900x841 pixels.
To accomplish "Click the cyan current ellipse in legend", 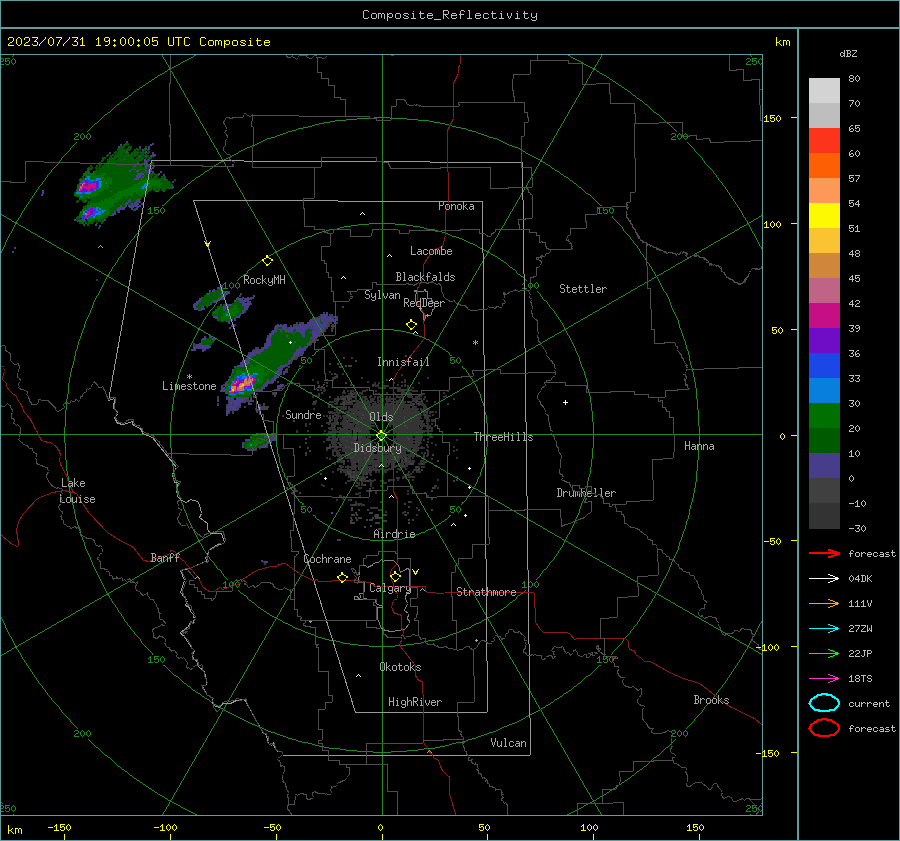I will (824, 703).
